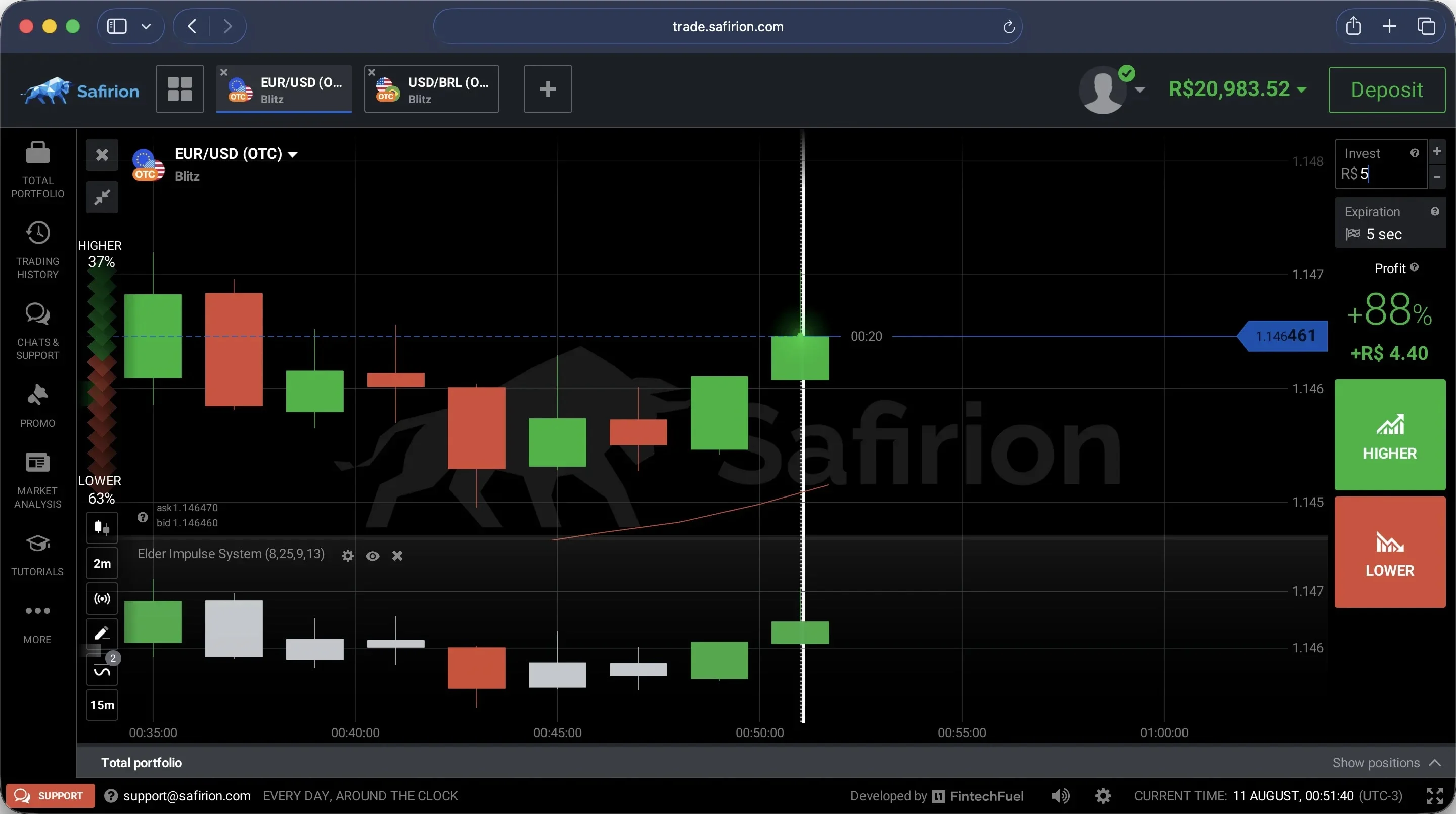Click the More sidebar option
Image resolution: width=1456 pixels, height=814 pixels.
coord(38,623)
